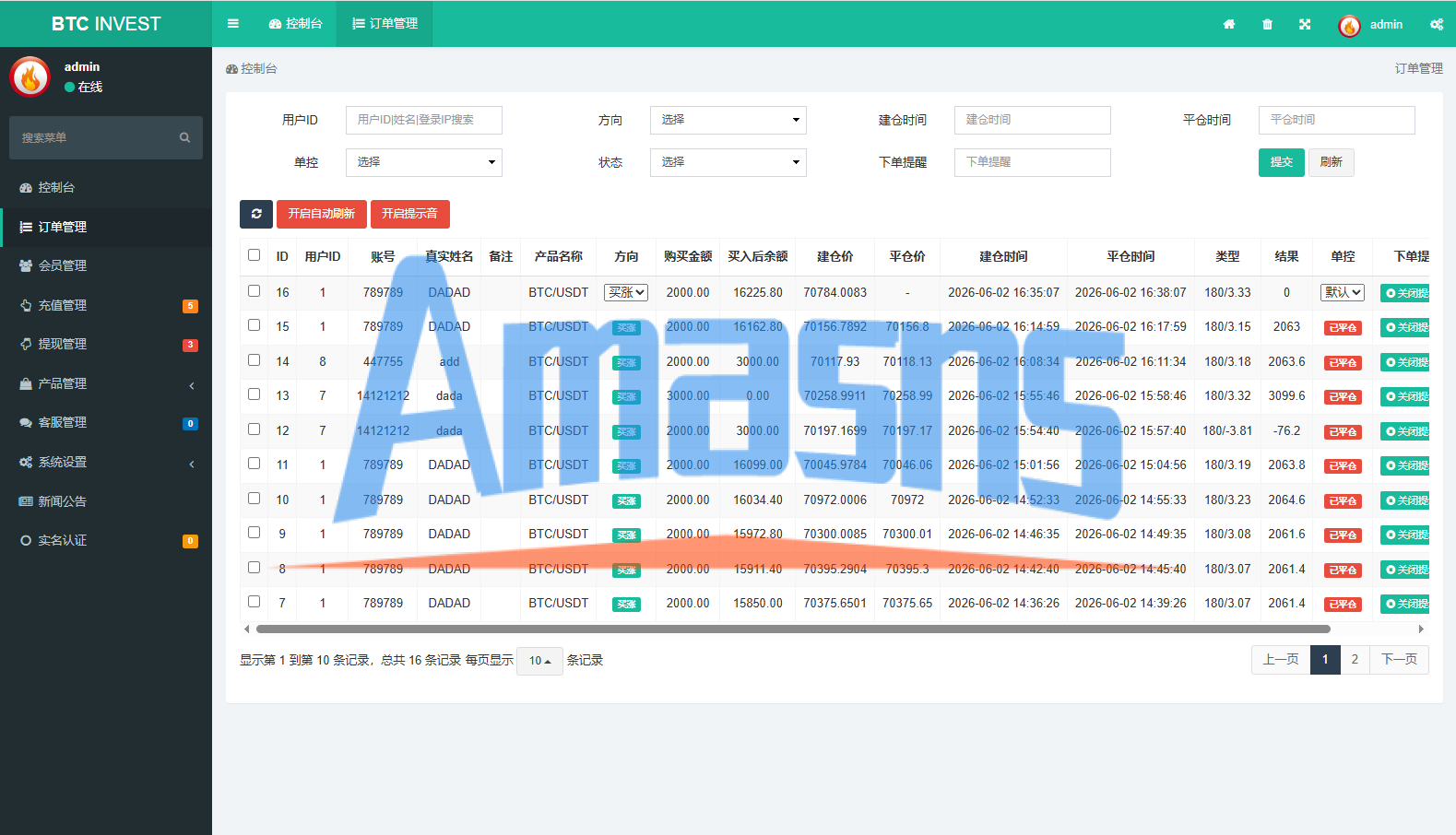1456x835 pixels.
Task: Open 会员管理 in the sidebar
Action: (x=106, y=265)
